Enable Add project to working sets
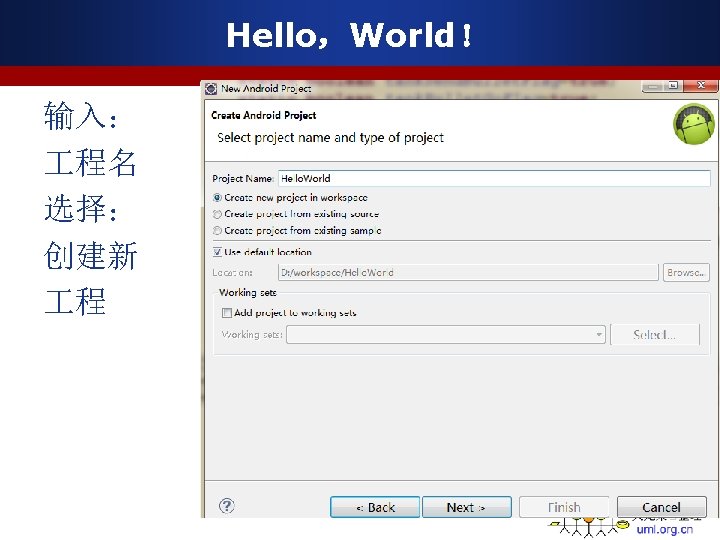The image size is (720, 540). pos(226,313)
